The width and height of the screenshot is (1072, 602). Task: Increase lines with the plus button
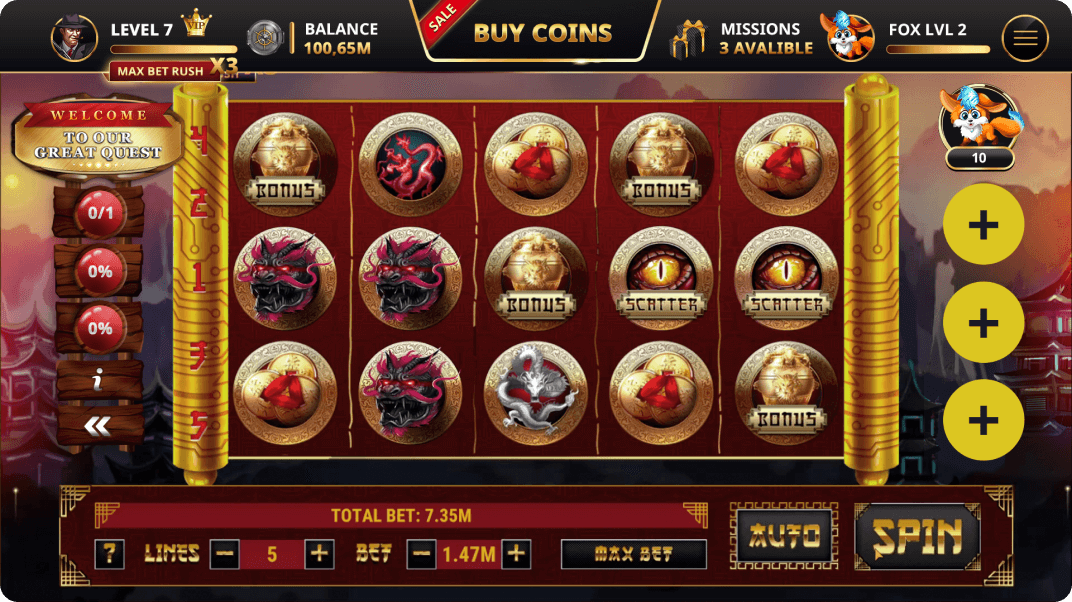(x=319, y=553)
